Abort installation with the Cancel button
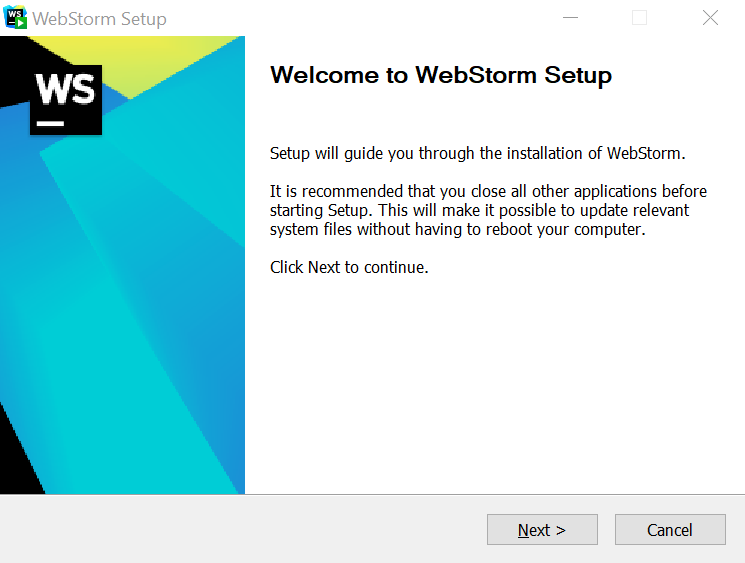 (x=670, y=529)
